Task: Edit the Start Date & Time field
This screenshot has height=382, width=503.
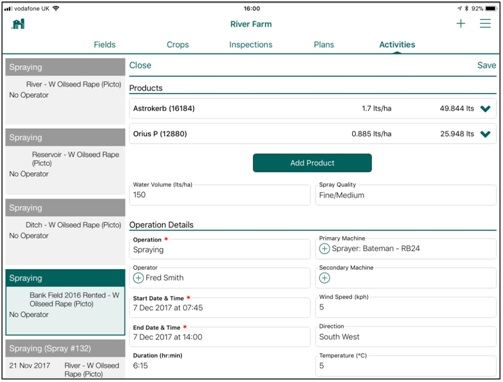Action: pos(220,307)
